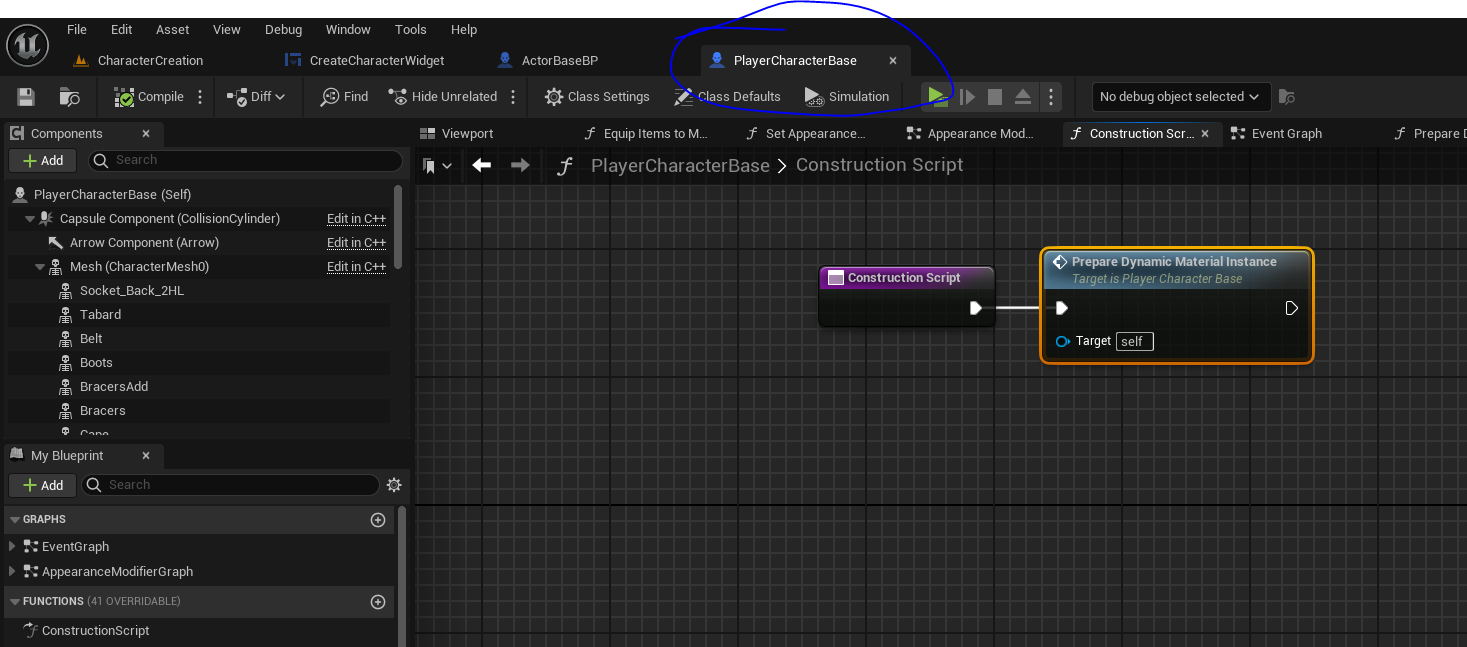Start the Simulation
Image resolution: width=1467 pixels, height=647 pixels.
847,97
